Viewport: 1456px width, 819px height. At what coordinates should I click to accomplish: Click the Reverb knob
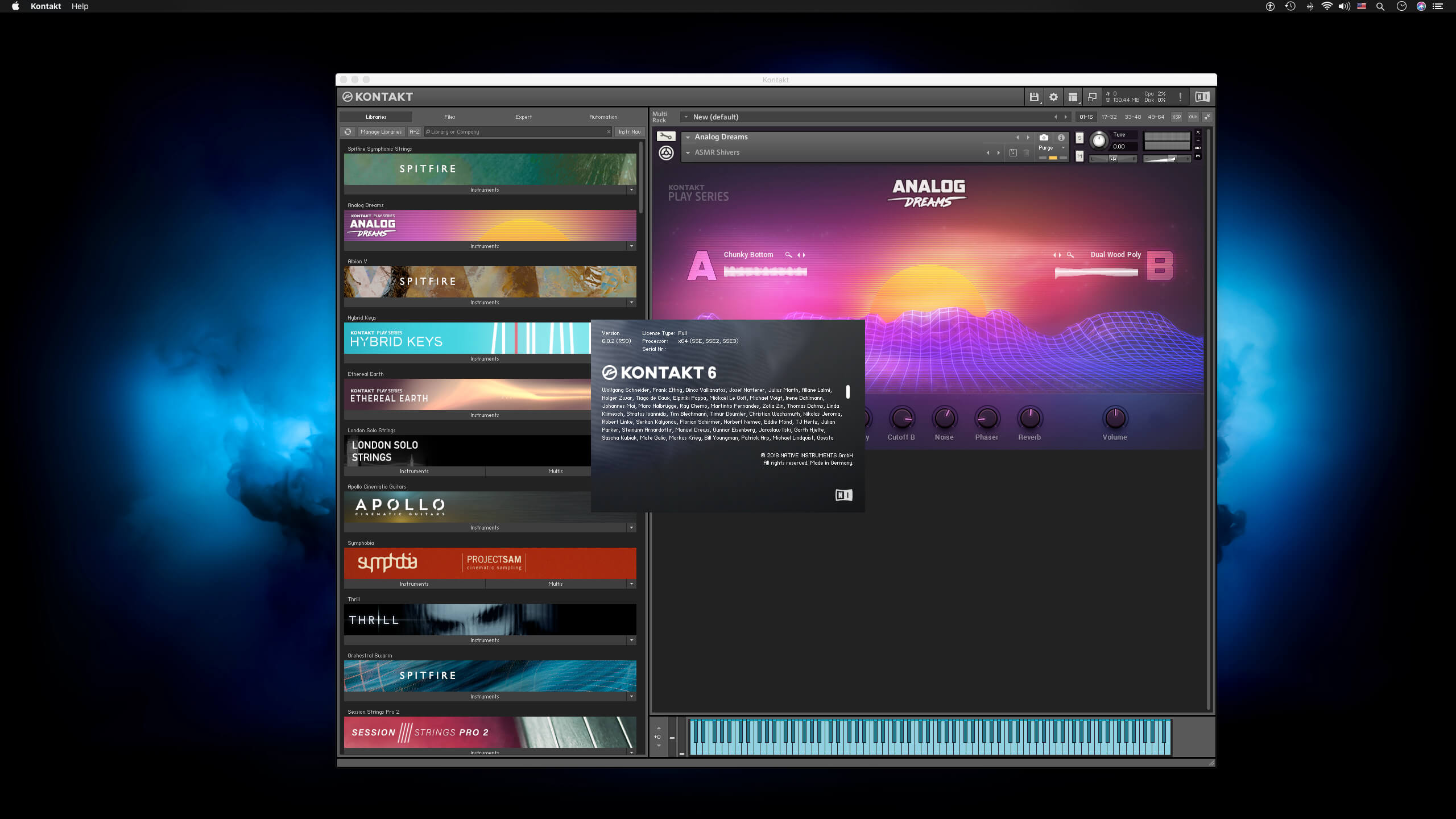pos(1029,419)
